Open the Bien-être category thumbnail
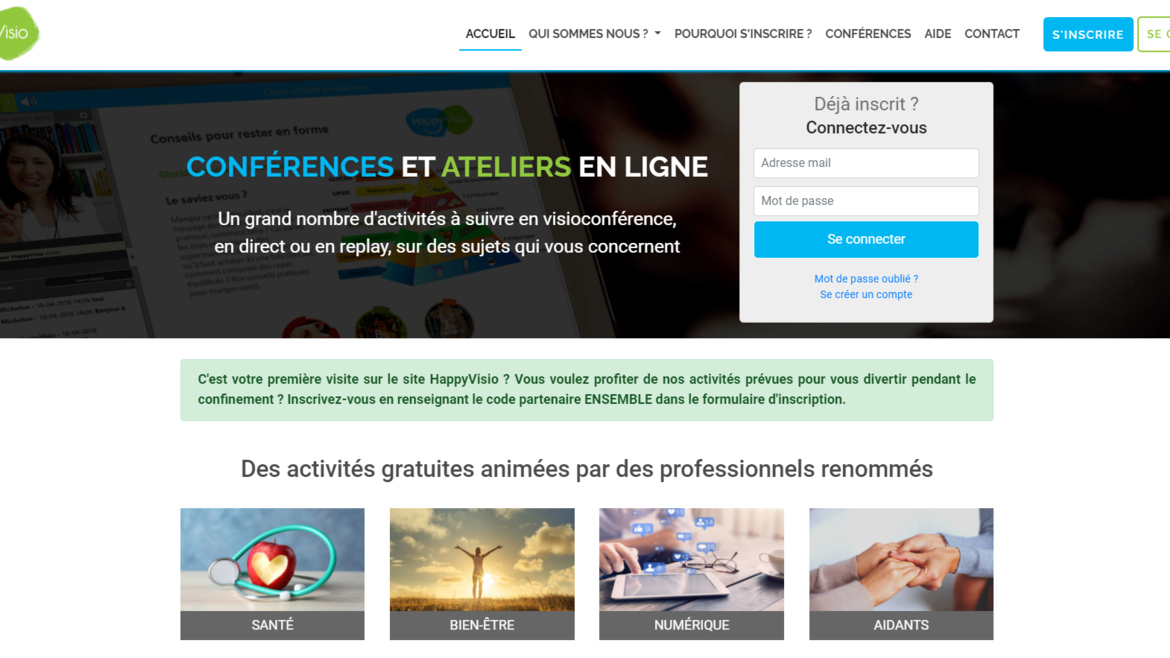 [482, 574]
